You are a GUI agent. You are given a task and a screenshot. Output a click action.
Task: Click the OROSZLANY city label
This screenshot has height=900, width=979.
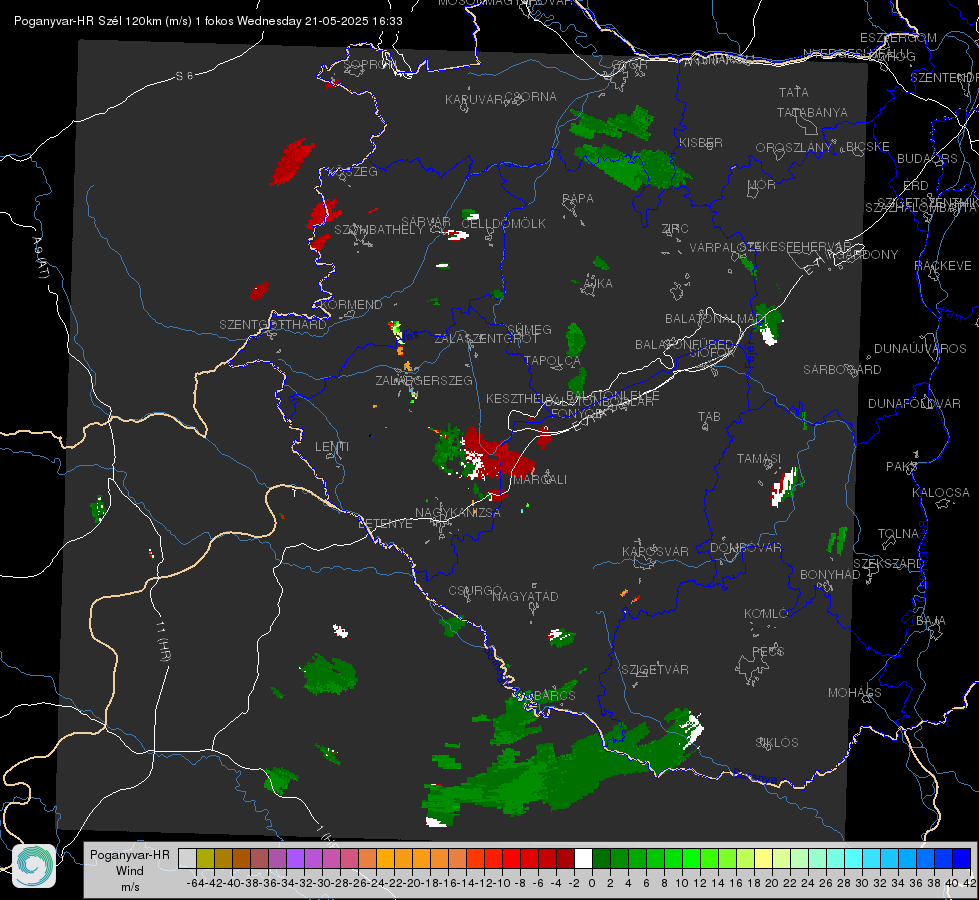pyautogui.click(x=794, y=147)
